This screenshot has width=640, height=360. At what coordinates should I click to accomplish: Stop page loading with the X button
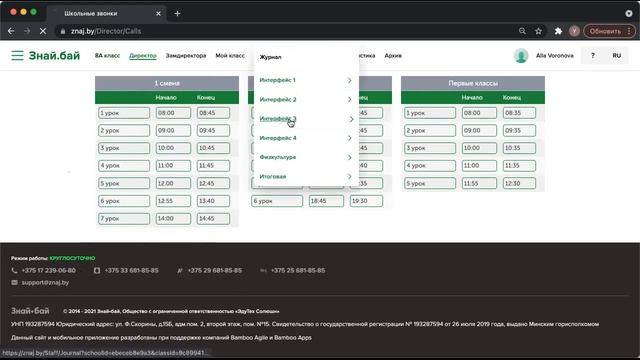[43, 31]
